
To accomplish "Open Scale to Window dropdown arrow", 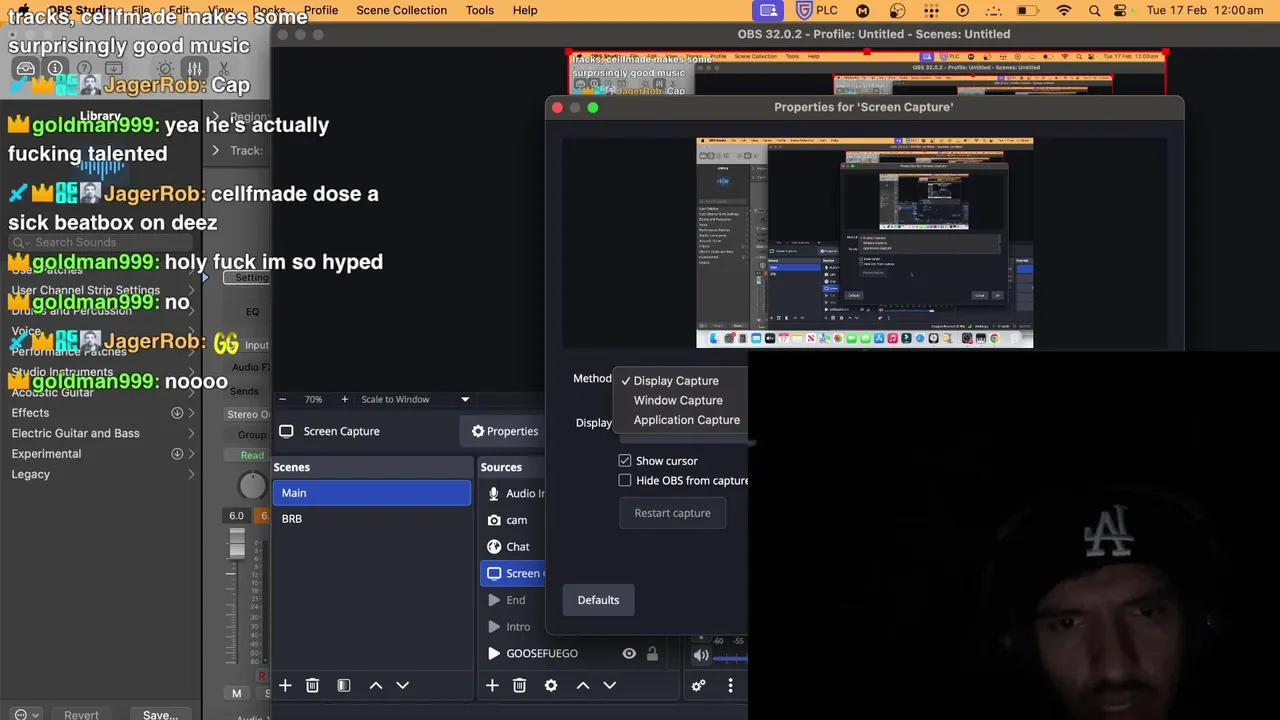I will pyautogui.click(x=465, y=399).
